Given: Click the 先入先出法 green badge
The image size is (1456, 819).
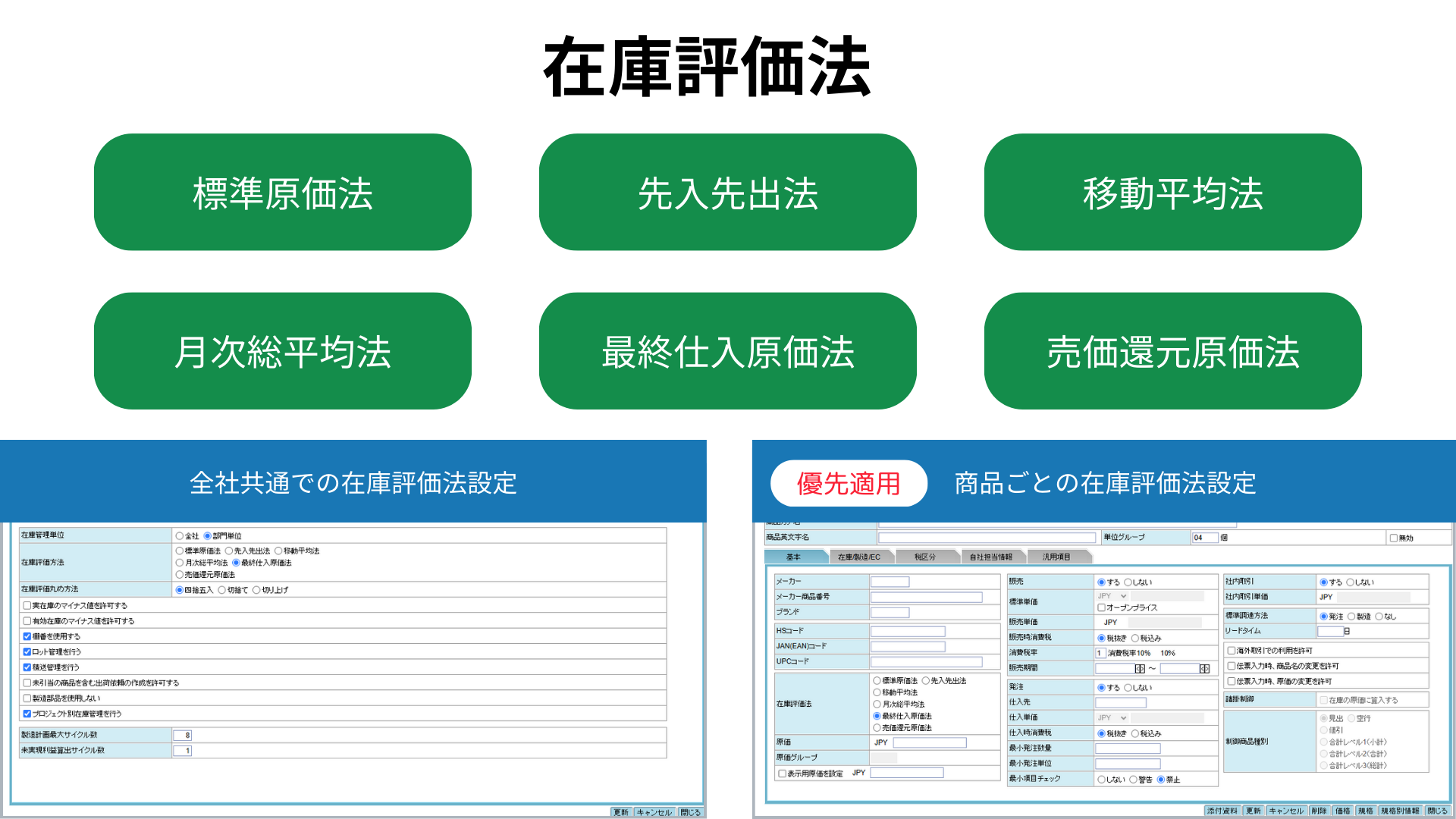Looking at the screenshot, I should pyautogui.click(x=727, y=193).
